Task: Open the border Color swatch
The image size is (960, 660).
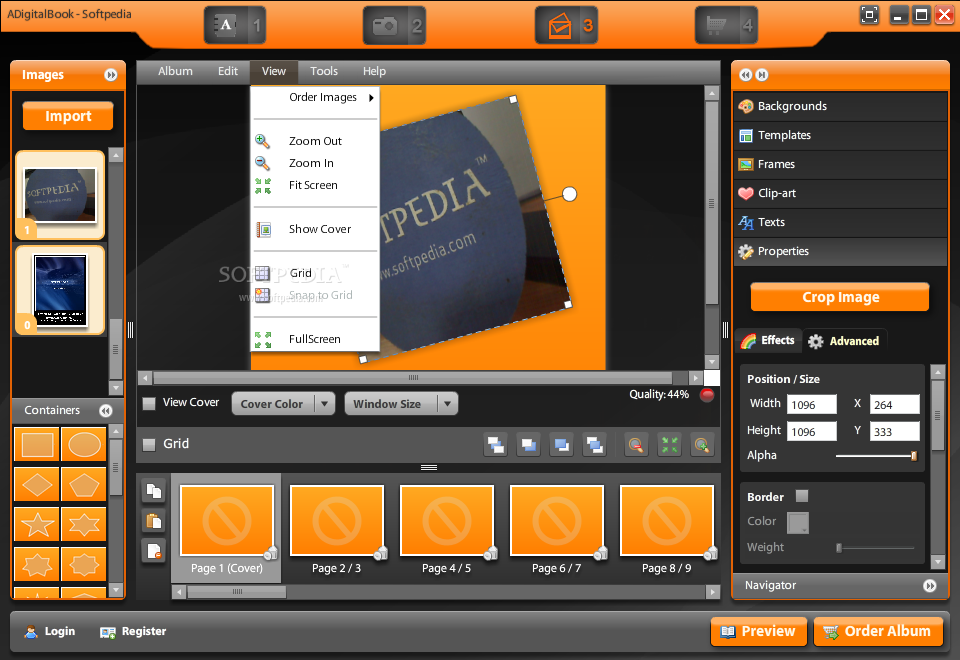Action: pyautogui.click(x=798, y=522)
